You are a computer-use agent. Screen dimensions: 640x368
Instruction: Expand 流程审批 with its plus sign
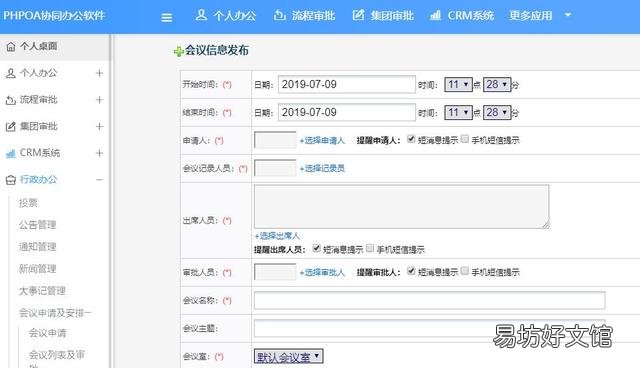tap(99, 100)
